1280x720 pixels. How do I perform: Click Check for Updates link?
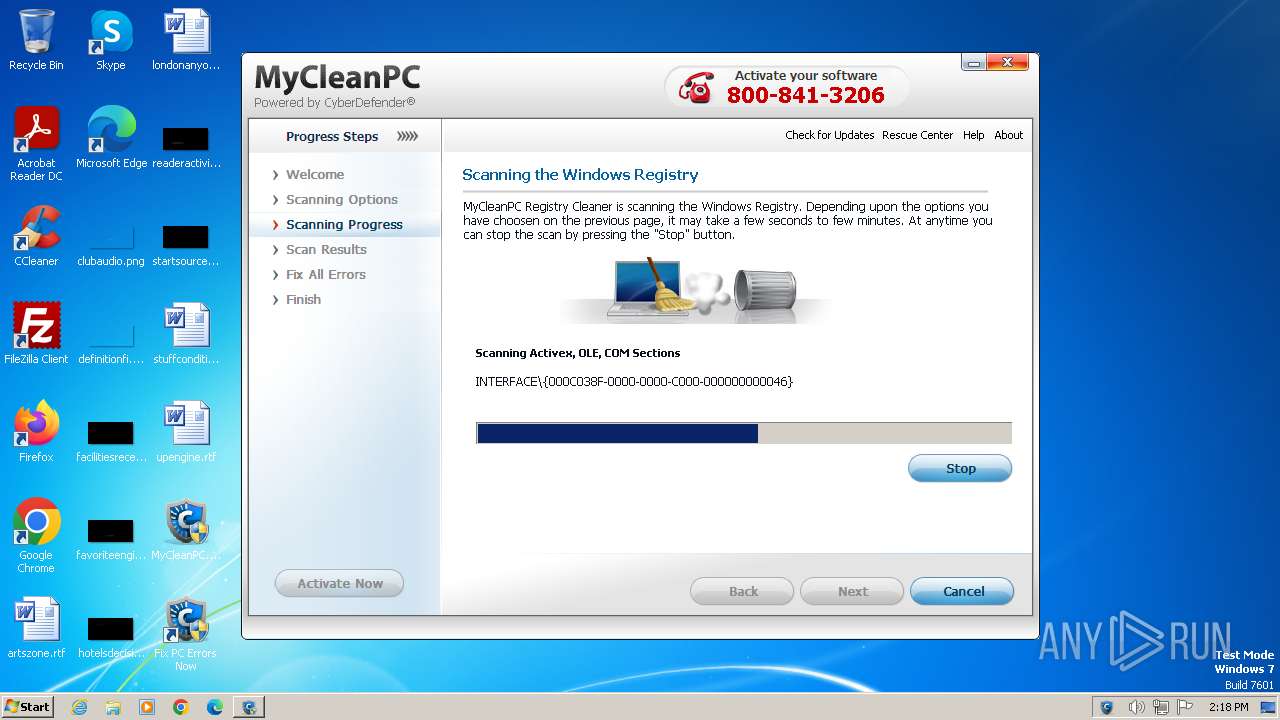[x=830, y=135]
